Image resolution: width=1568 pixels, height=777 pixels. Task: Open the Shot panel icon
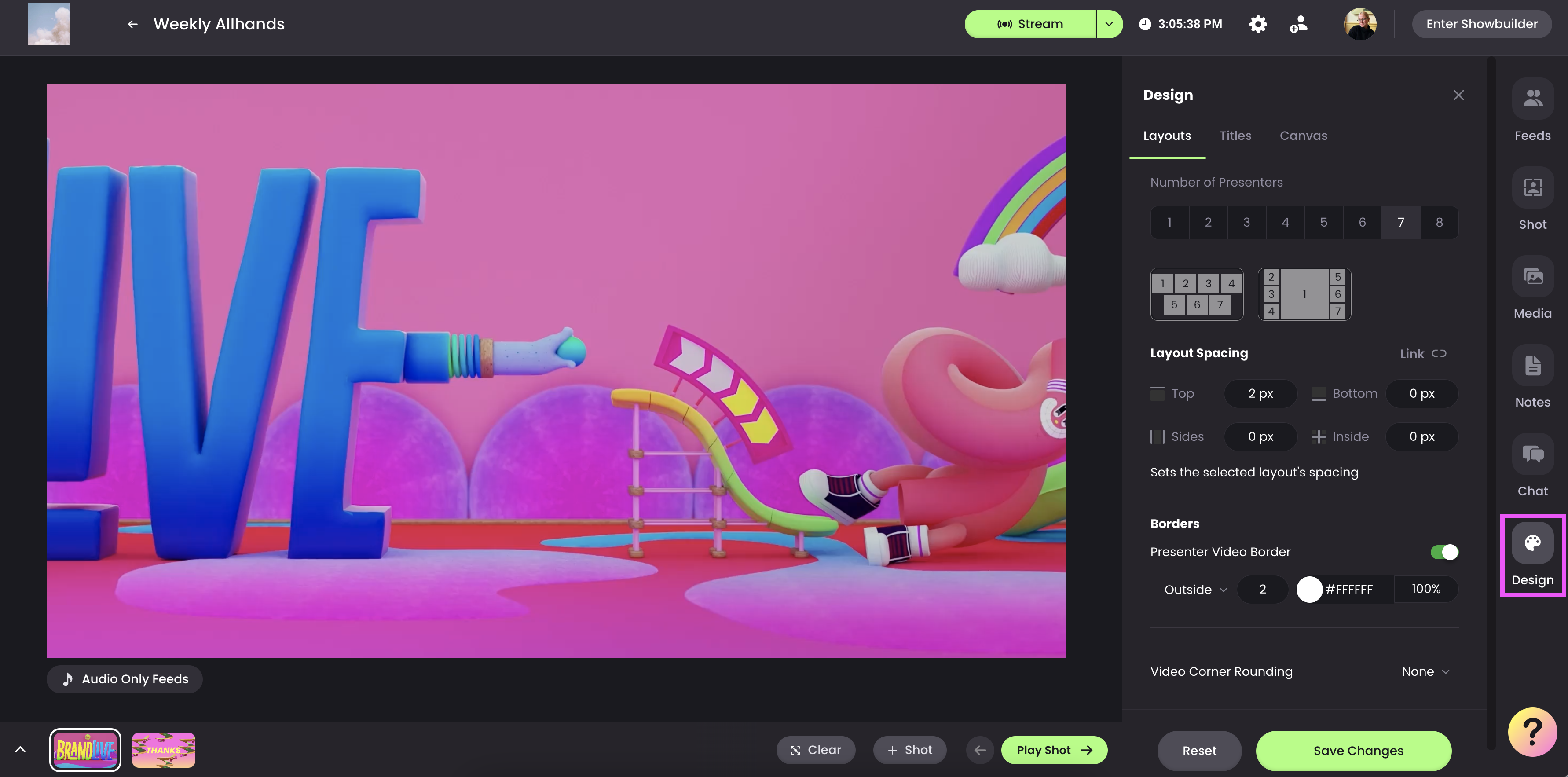[x=1532, y=187]
